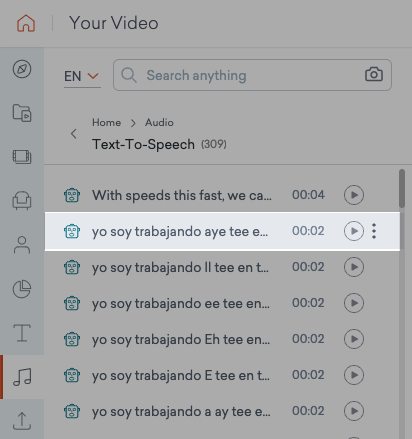Click the Search anything field
Viewport: 412px width, 439px height.
pyautogui.click(x=252, y=75)
